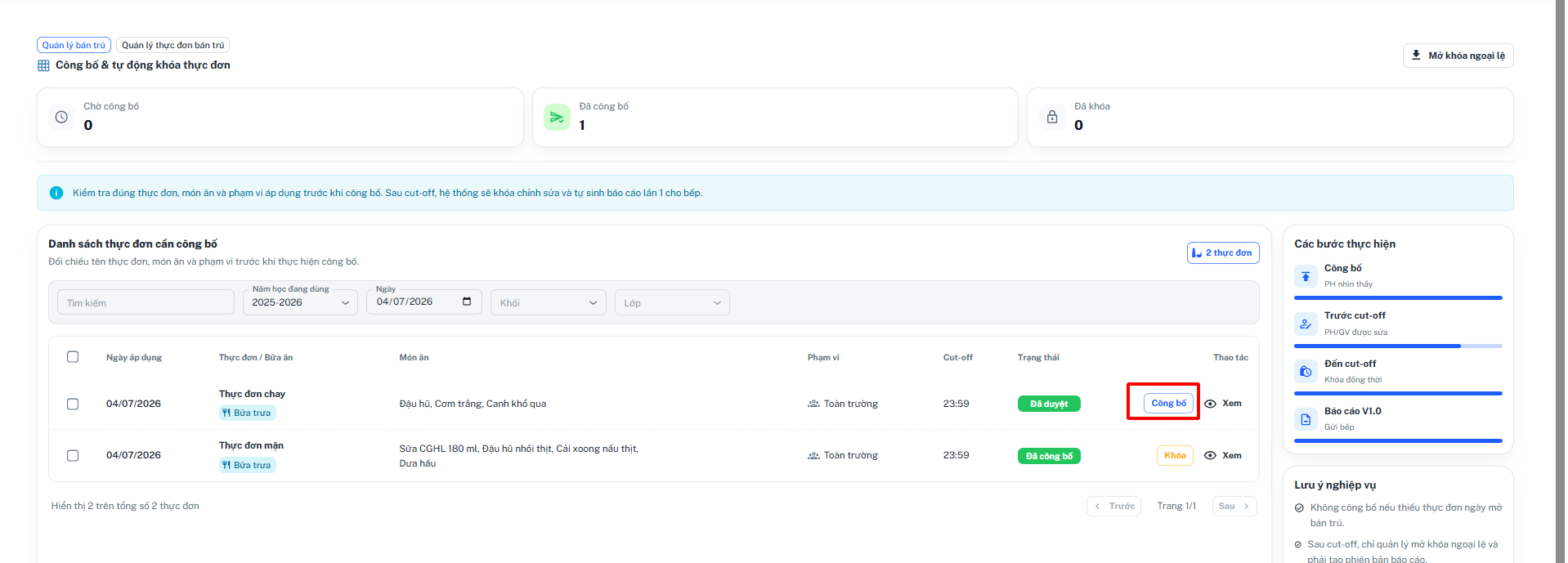1568x563 pixels.
Task: Click the 23:59 cut-off of Thực đơn mặn
Action: pos(956,455)
